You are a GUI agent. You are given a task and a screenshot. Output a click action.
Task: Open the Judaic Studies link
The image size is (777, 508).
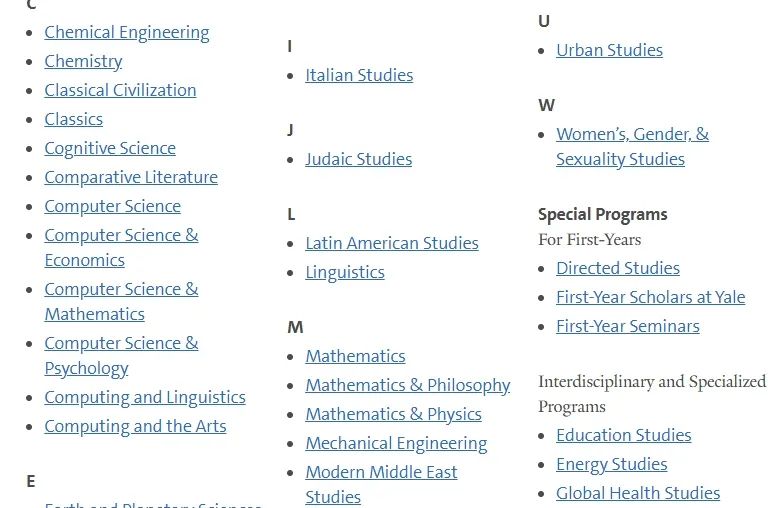click(359, 160)
